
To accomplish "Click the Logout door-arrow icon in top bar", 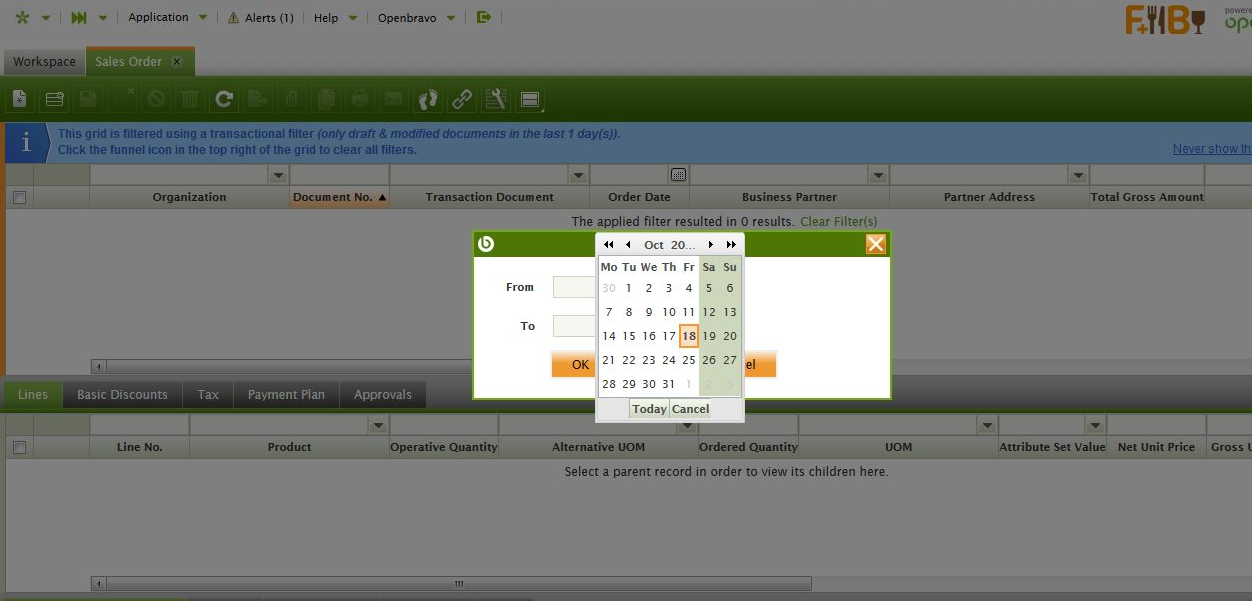I will click(484, 17).
